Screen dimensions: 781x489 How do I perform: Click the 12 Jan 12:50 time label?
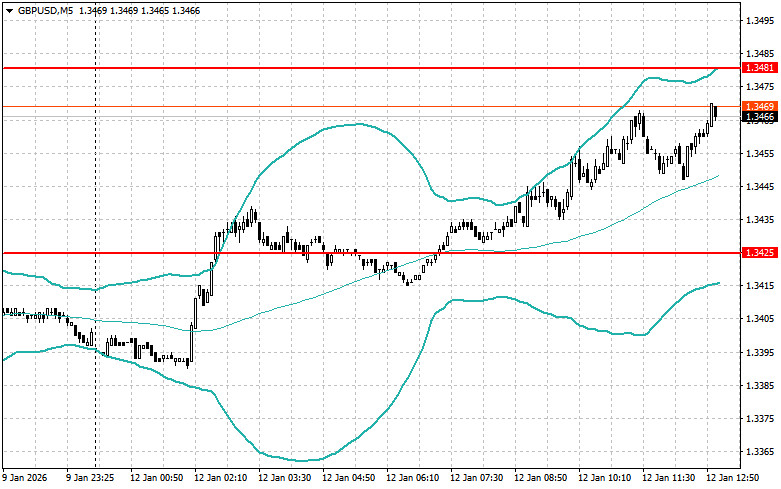pyautogui.click(x=732, y=478)
